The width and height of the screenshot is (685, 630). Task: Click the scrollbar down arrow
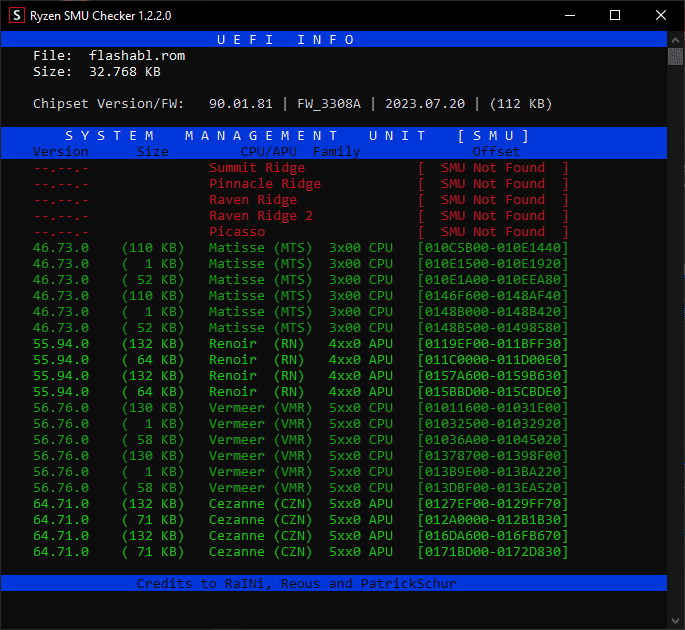[x=675, y=621]
